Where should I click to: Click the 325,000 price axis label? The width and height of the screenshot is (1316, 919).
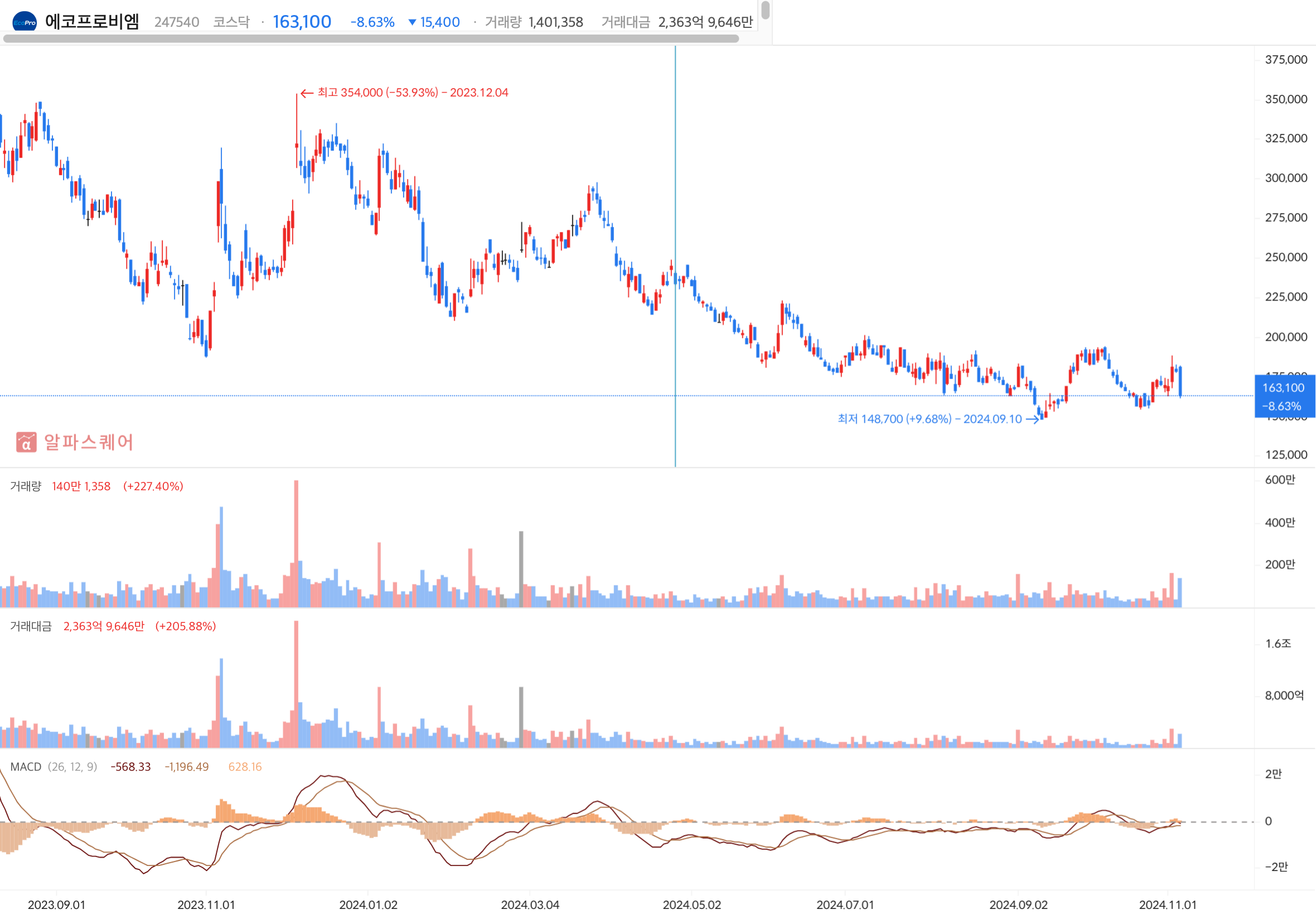(1286, 138)
